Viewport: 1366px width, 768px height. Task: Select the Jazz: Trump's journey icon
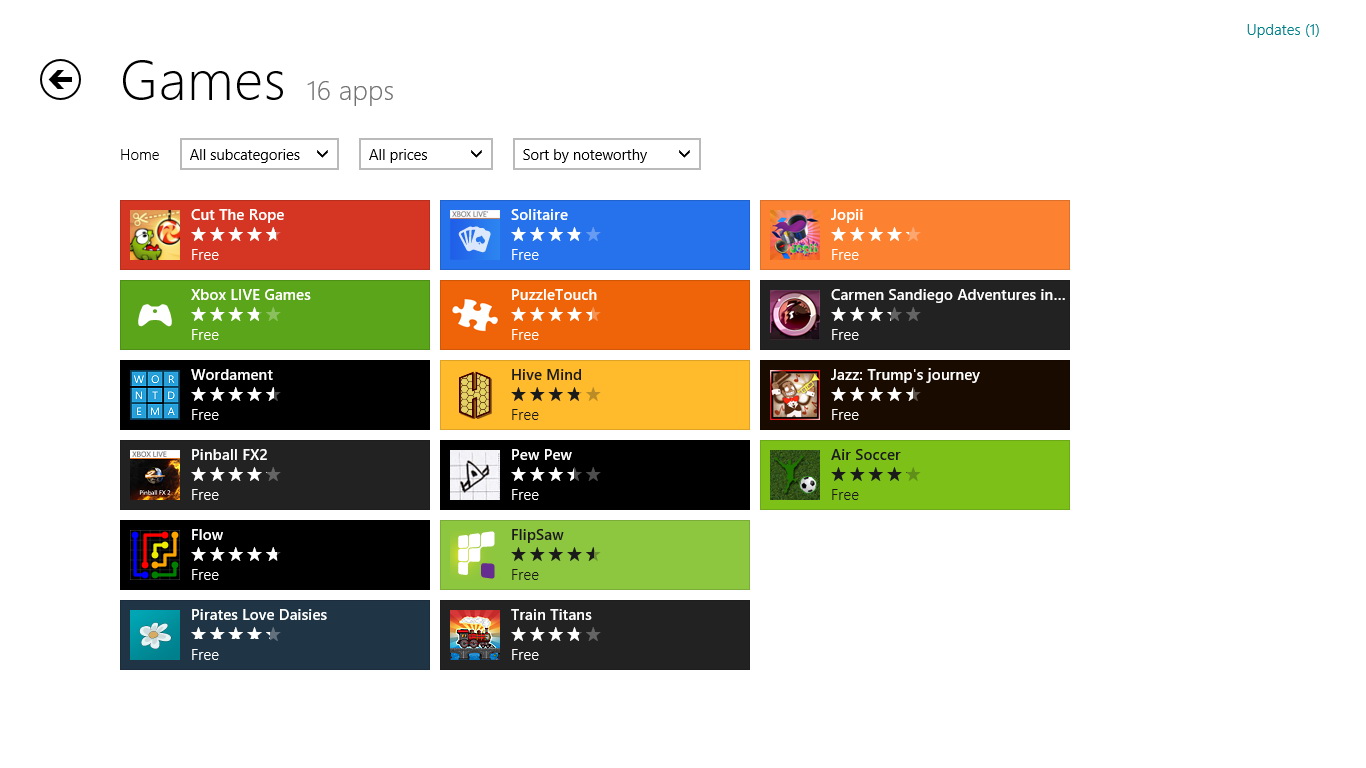pyautogui.click(x=795, y=395)
